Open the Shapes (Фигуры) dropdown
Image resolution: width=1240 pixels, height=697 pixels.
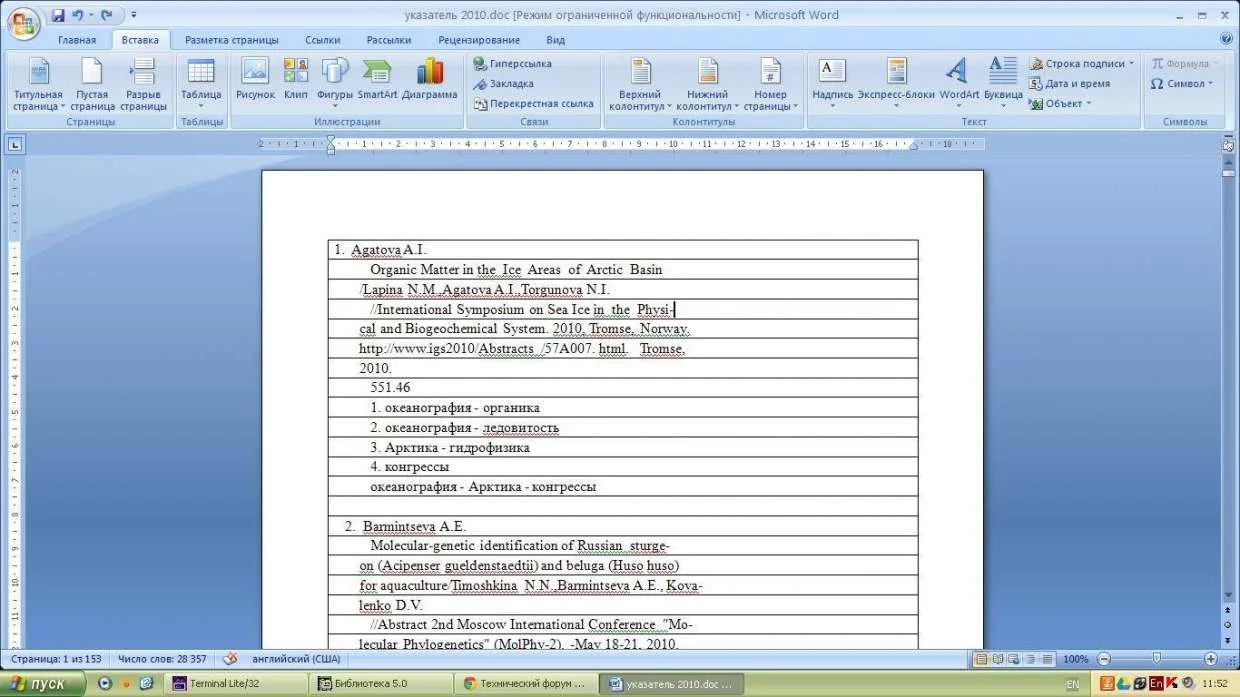[x=335, y=84]
